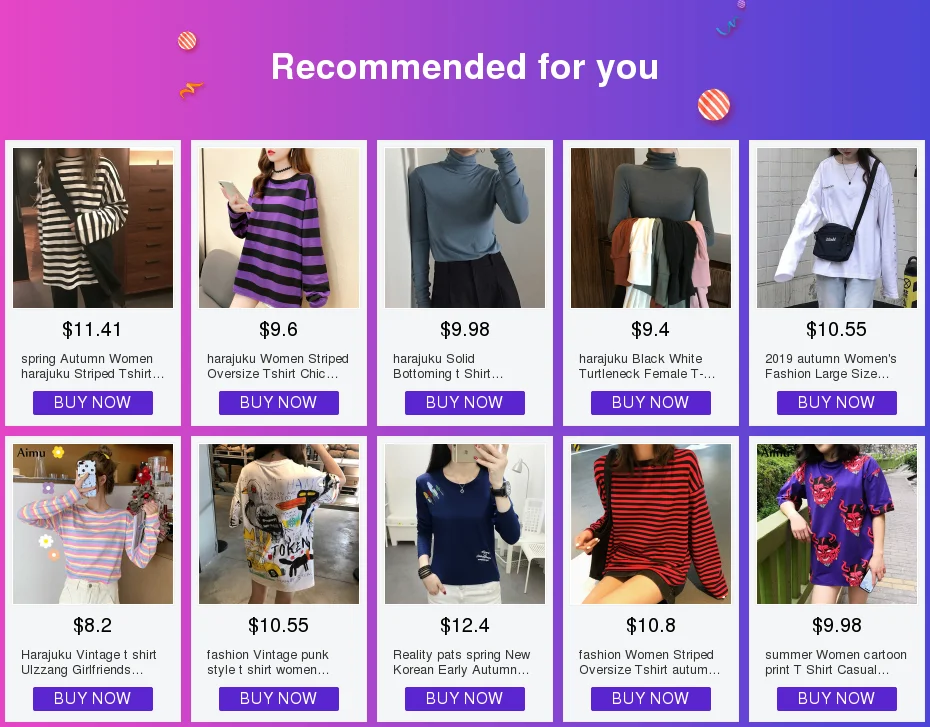930x727 pixels.
Task: Click BUY NOW for the $9.4 turtleneck
Action: point(651,403)
